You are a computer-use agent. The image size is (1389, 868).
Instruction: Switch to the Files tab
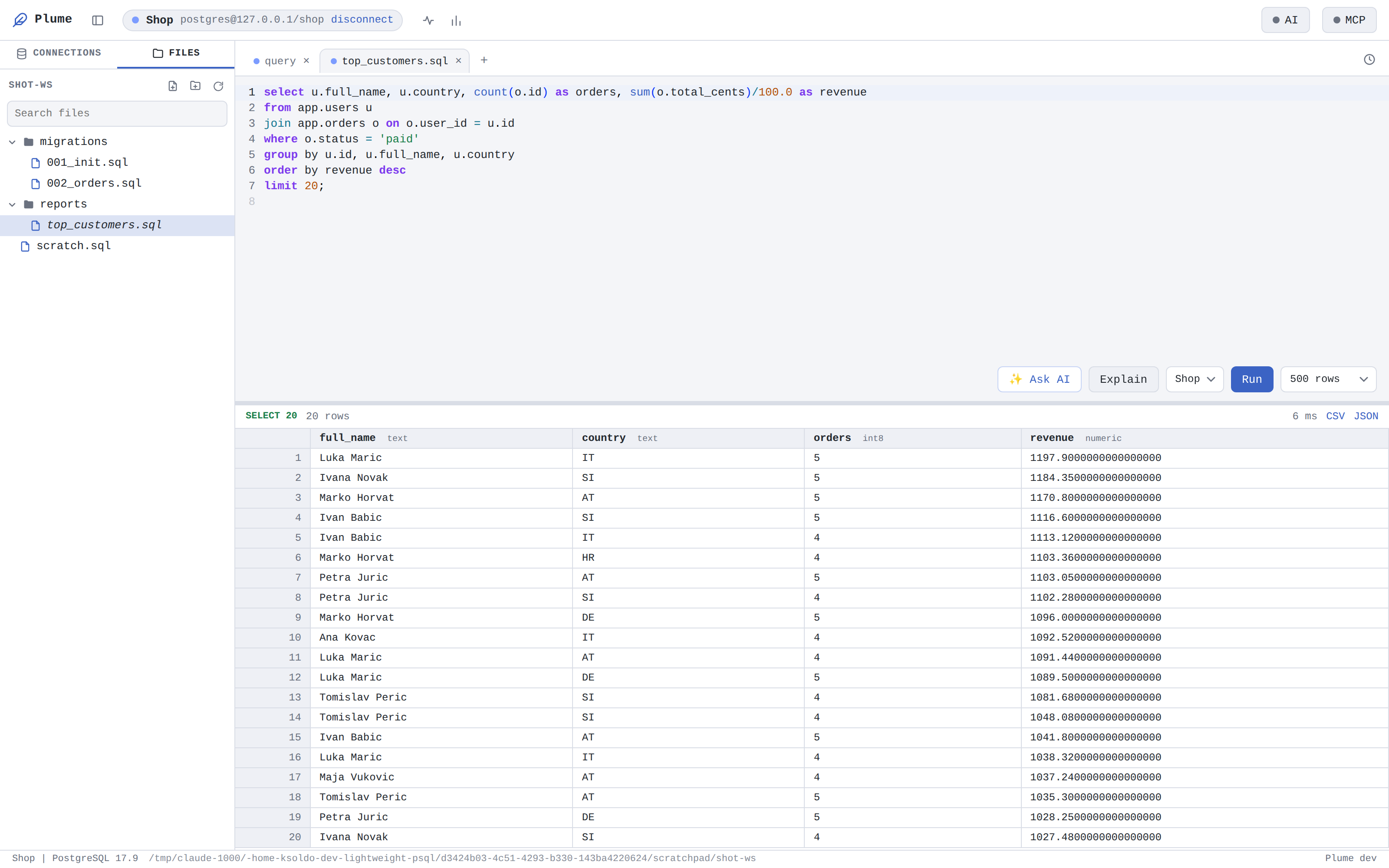point(176,53)
